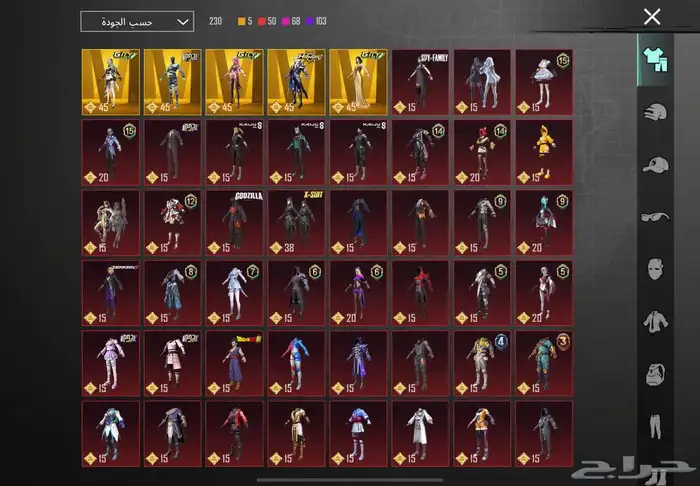This screenshot has height=486, width=700.
Task: Switch to the cap headwear category
Action: (x=654, y=165)
